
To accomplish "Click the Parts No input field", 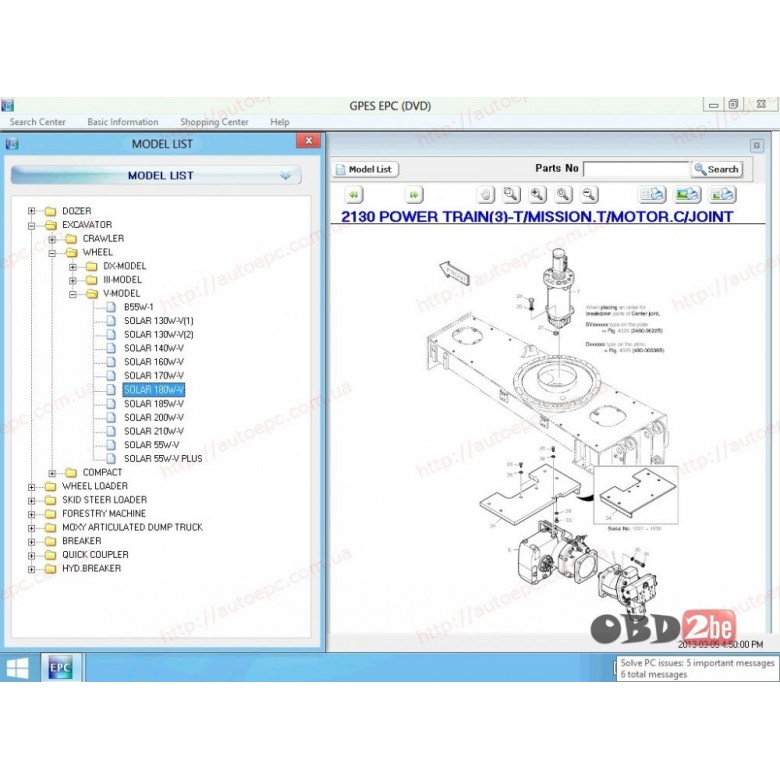I will pyautogui.click(x=636, y=169).
